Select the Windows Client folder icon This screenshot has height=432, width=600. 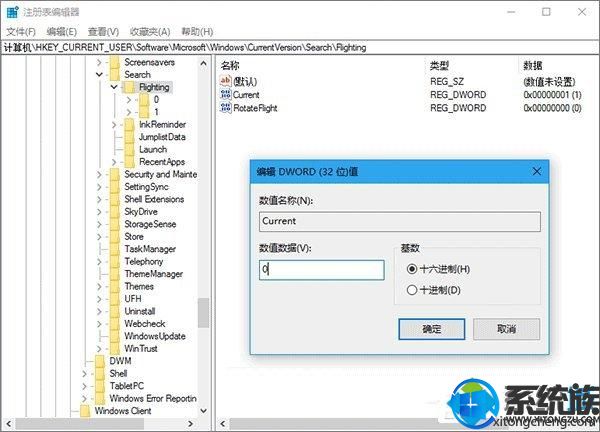(x=85, y=411)
